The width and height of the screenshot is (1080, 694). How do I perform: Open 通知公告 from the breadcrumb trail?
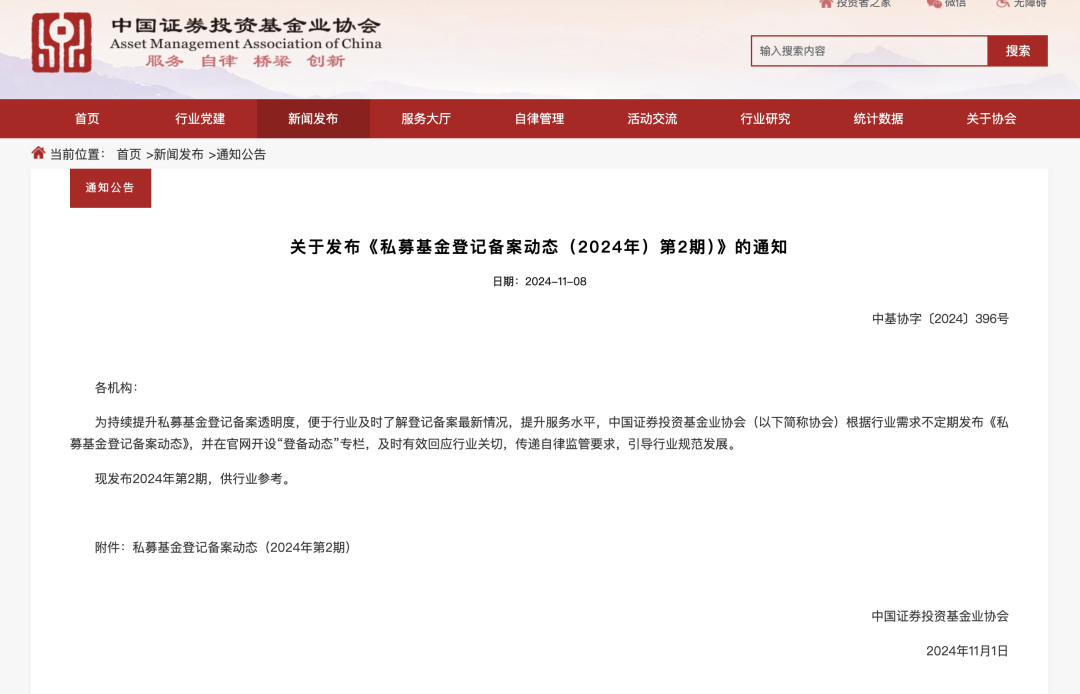[241, 154]
